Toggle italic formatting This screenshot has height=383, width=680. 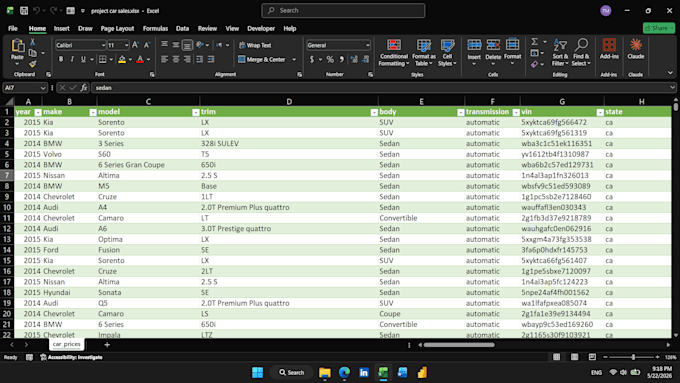point(72,59)
